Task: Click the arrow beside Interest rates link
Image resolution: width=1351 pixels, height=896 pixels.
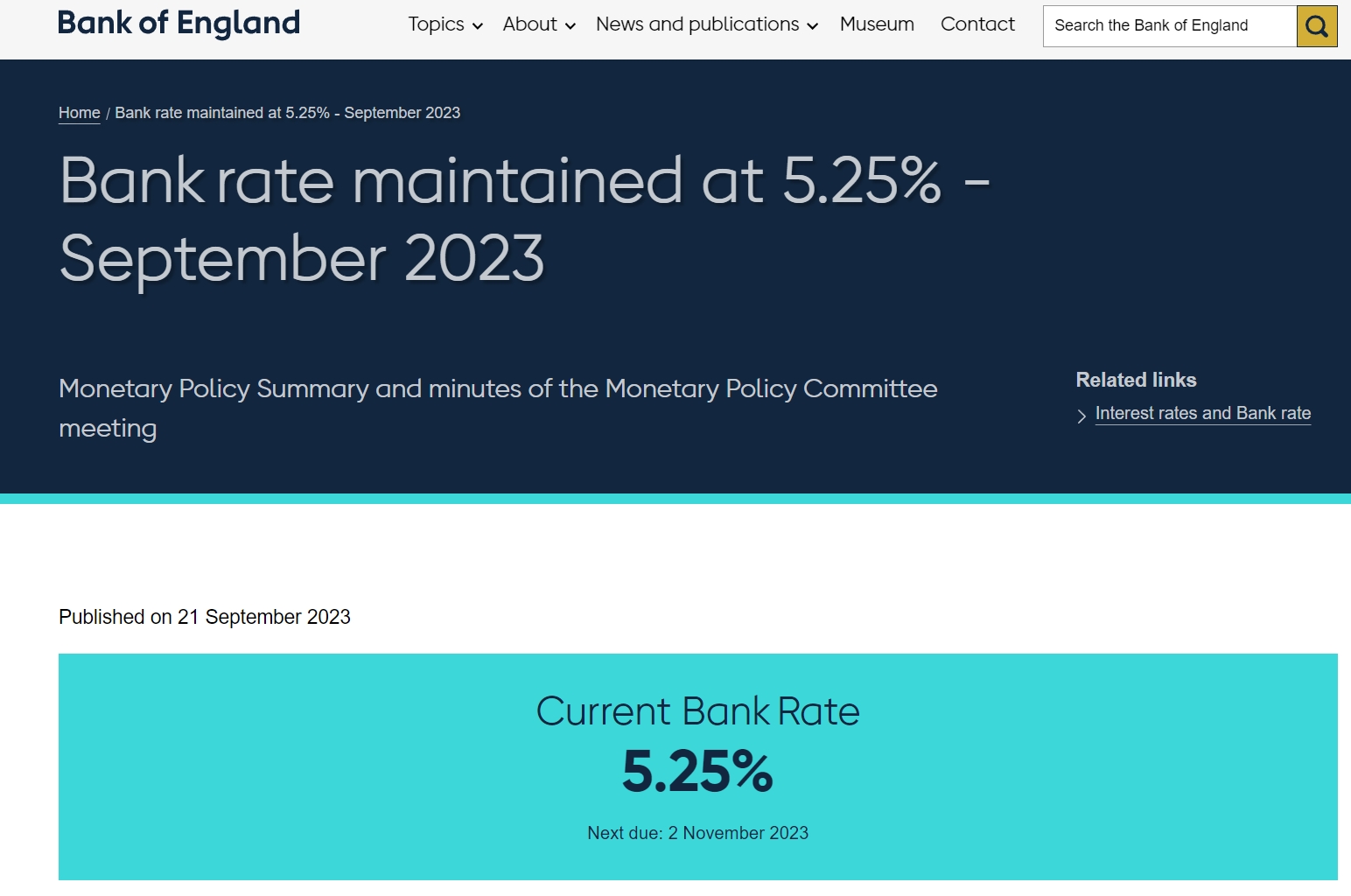Action: (x=1081, y=416)
